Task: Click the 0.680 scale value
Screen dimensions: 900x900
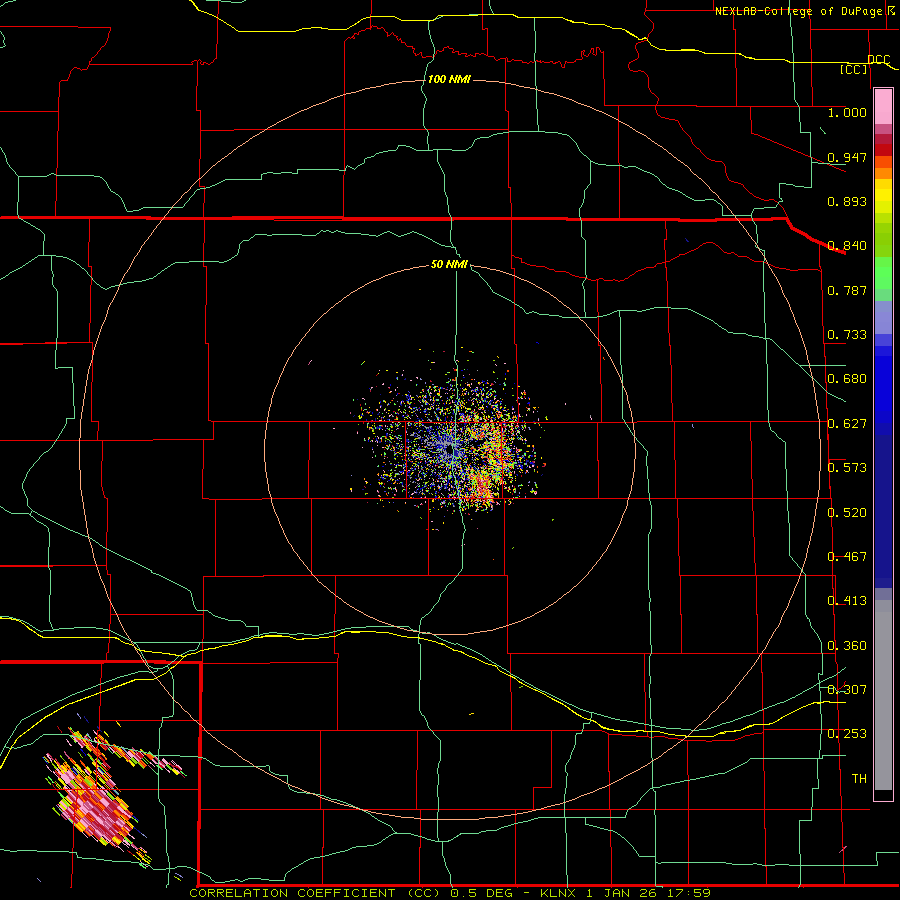Action: [x=847, y=379]
